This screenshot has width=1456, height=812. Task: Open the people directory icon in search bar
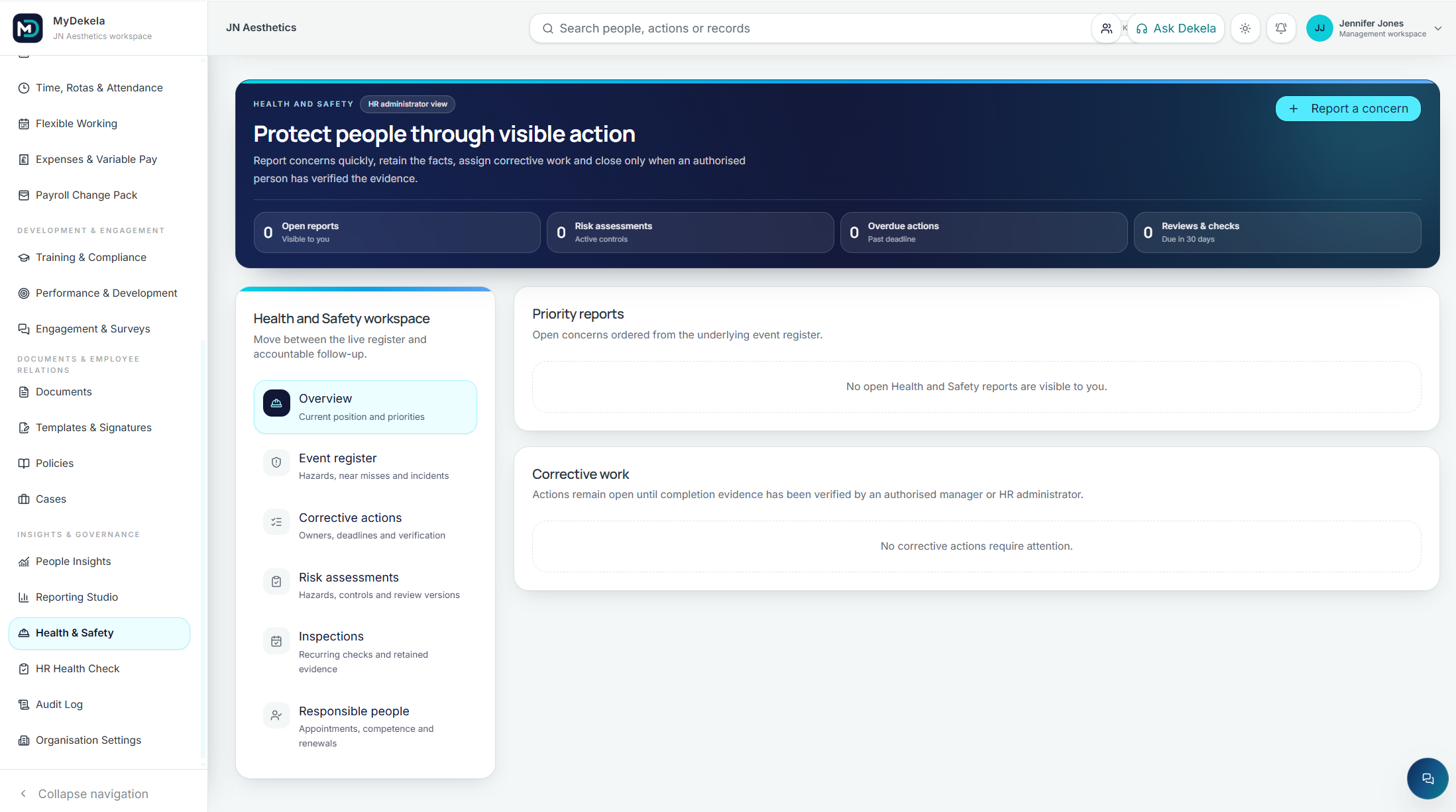(x=1106, y=28)
